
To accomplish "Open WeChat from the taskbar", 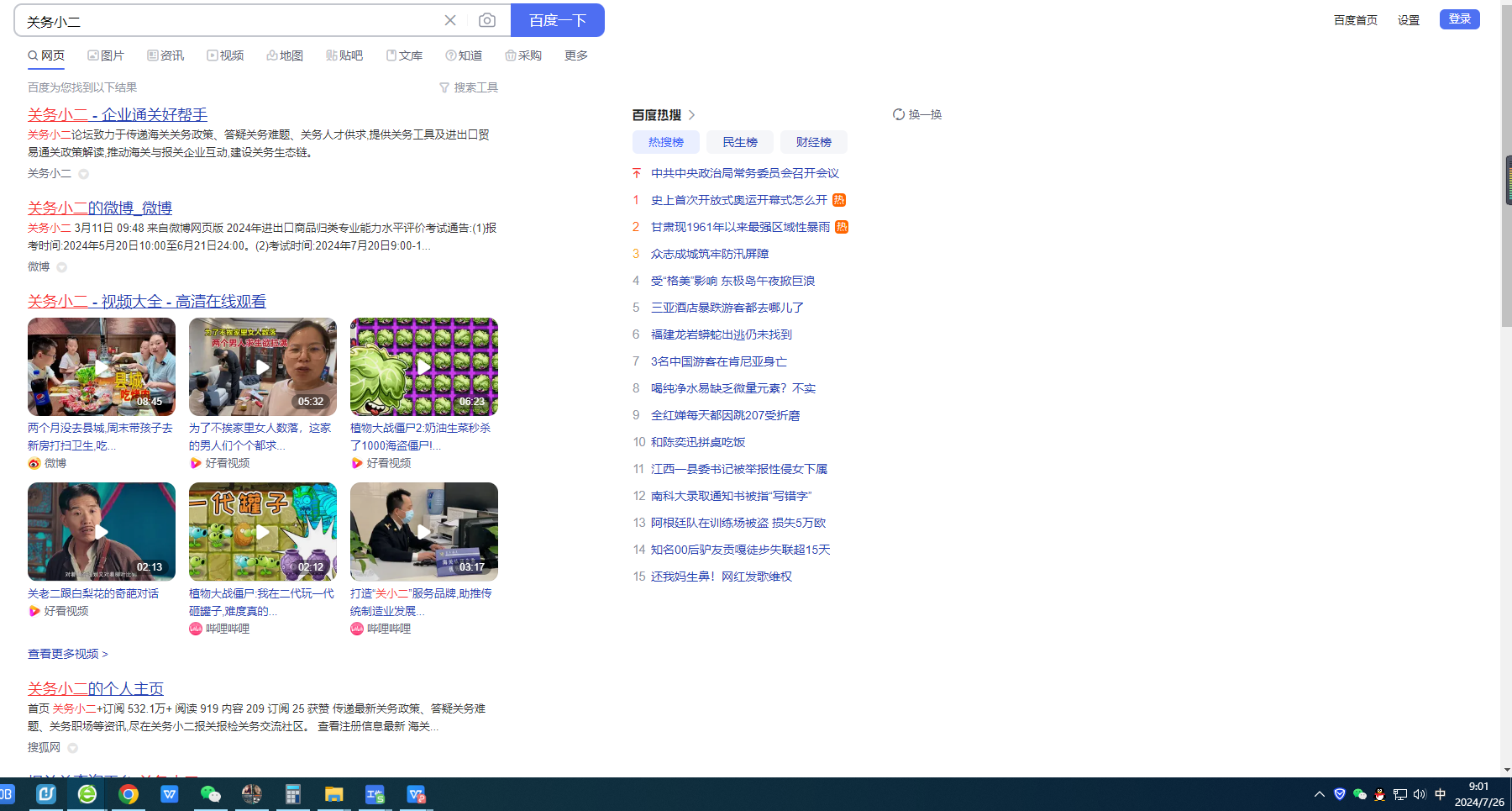I will point(211,793).
